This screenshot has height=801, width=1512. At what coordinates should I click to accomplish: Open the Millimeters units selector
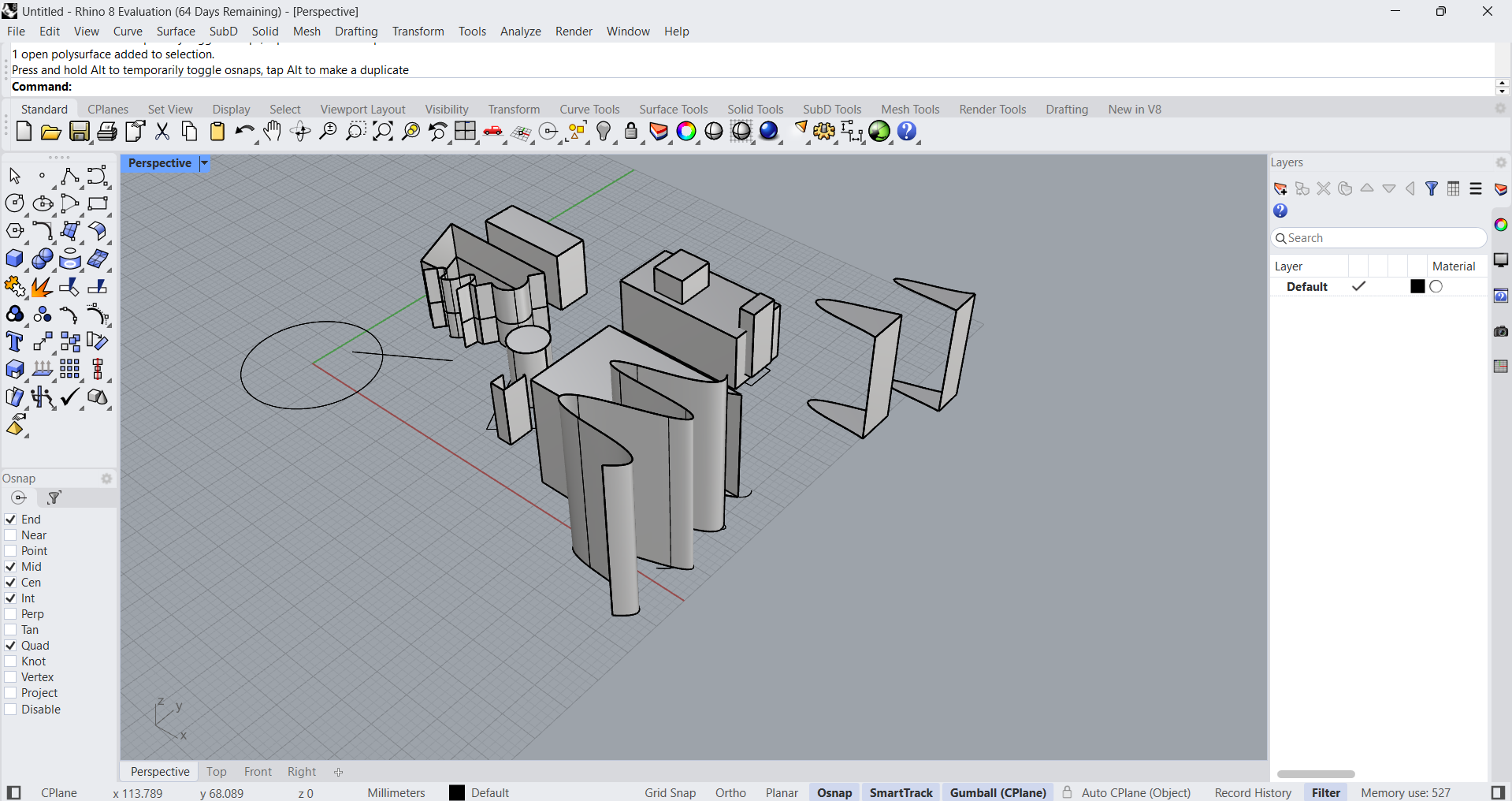(x=396, y=793)
